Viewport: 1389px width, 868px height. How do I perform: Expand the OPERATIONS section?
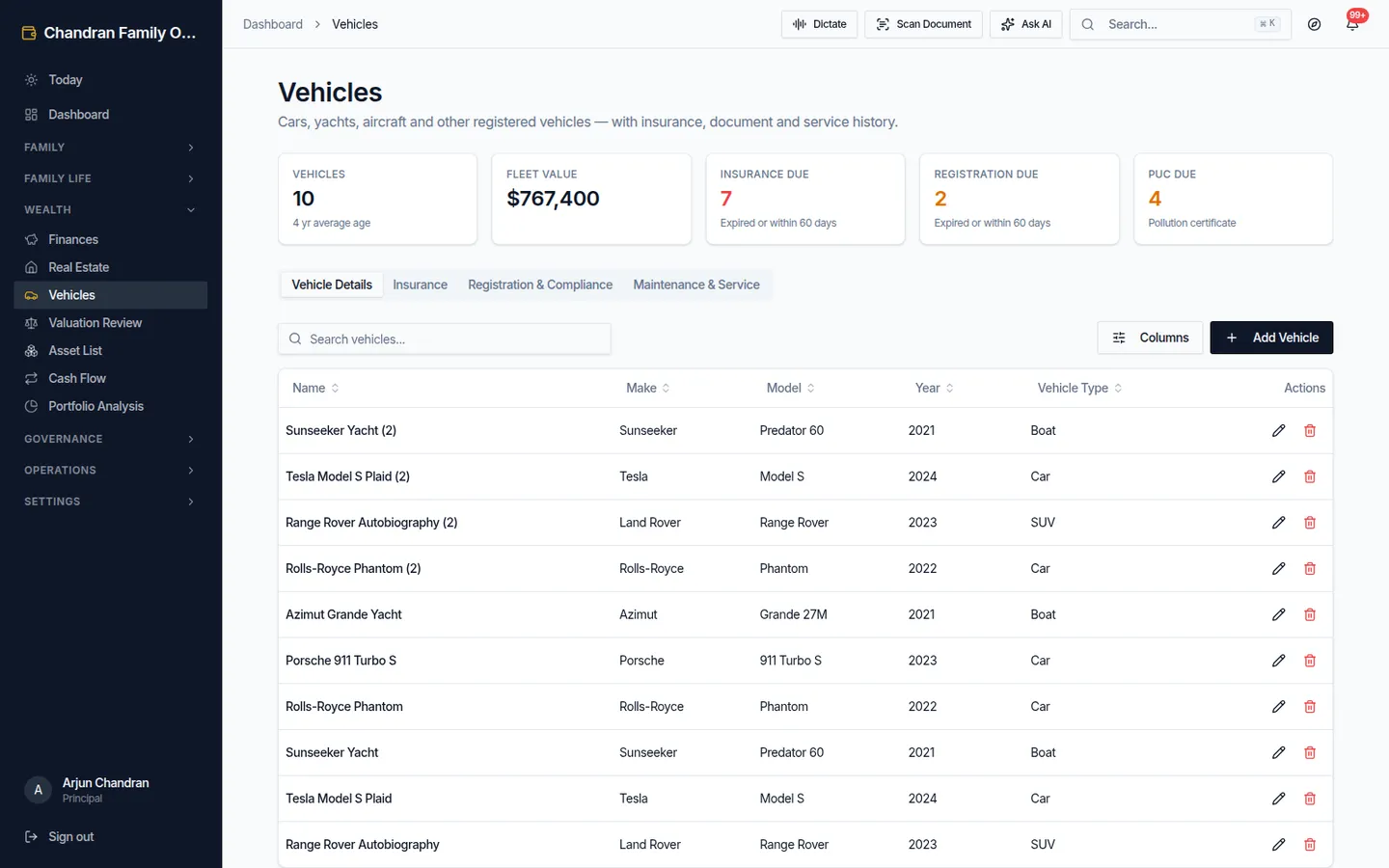point(111,471)
